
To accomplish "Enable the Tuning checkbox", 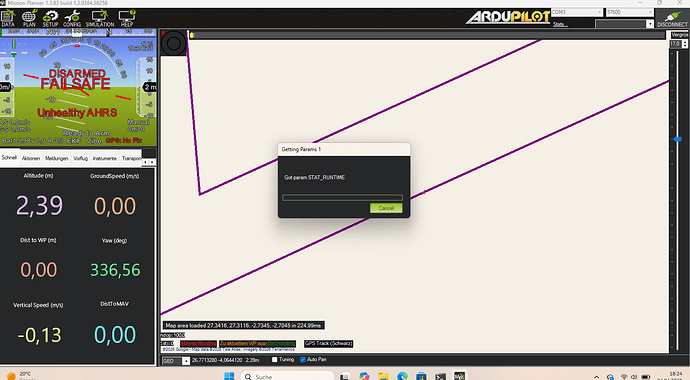I will 275,360.
